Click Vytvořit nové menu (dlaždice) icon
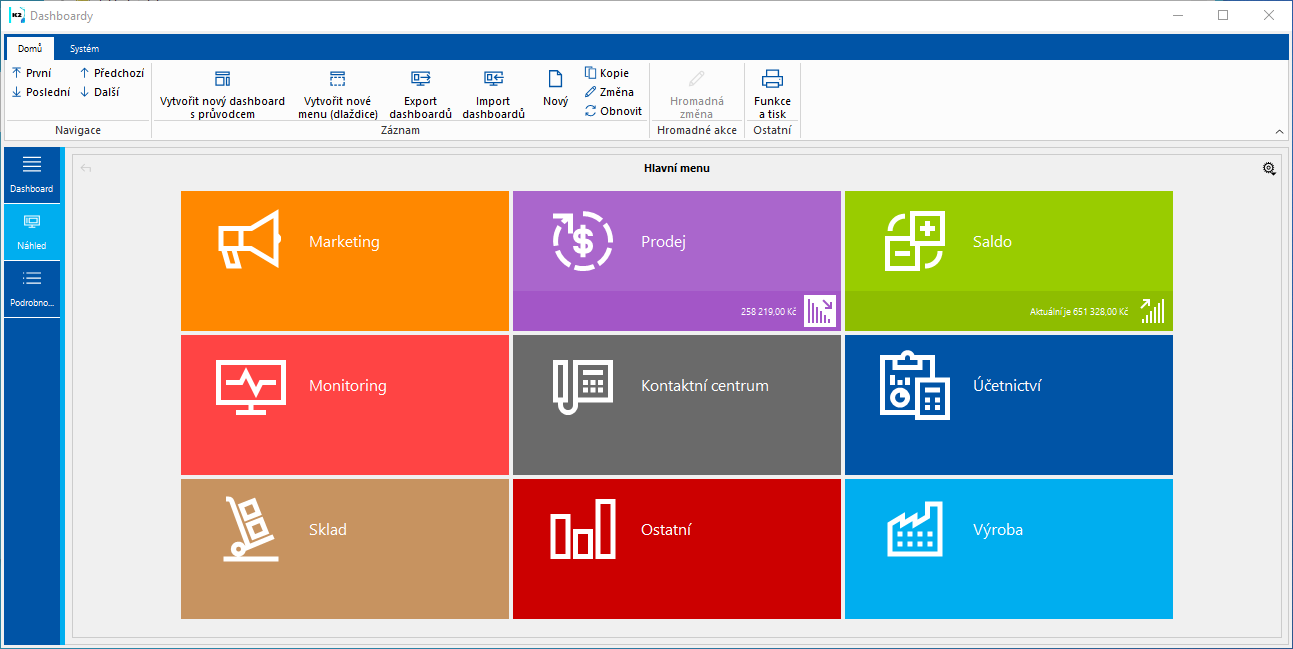Viewport: 1293px width, 649px height. click(x=338, y=79)
